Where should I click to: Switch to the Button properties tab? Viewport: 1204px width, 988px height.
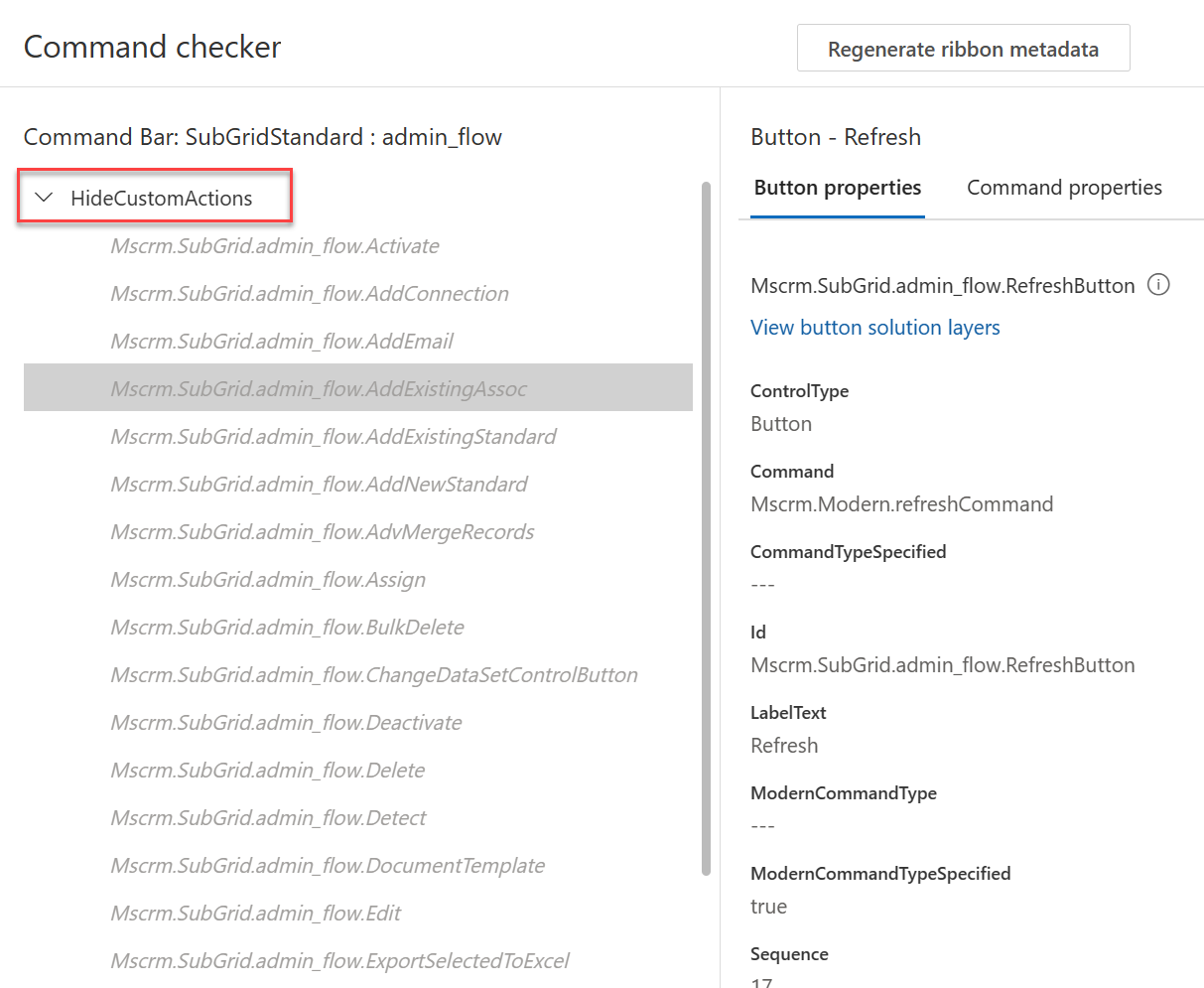coord(837,187)
